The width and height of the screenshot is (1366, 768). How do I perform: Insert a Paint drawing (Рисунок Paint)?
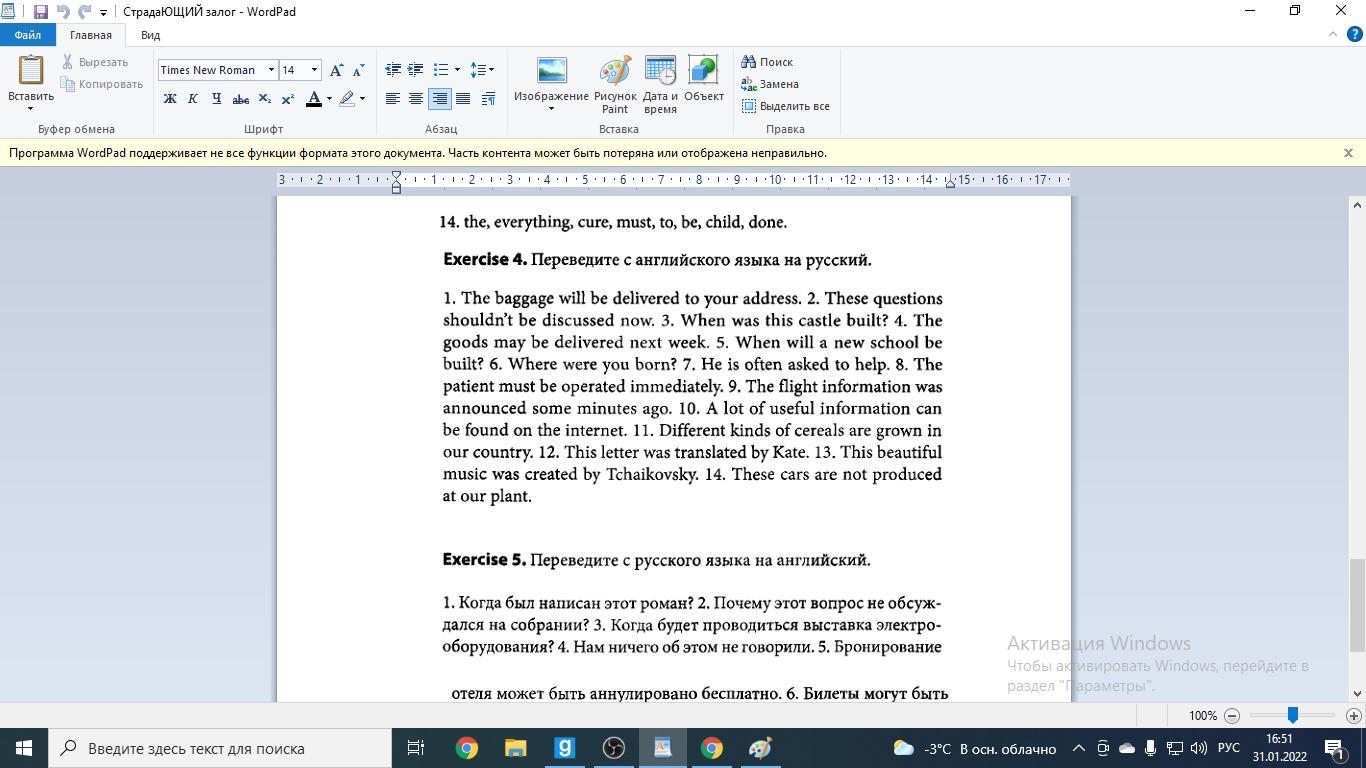(x=615, y=84)
